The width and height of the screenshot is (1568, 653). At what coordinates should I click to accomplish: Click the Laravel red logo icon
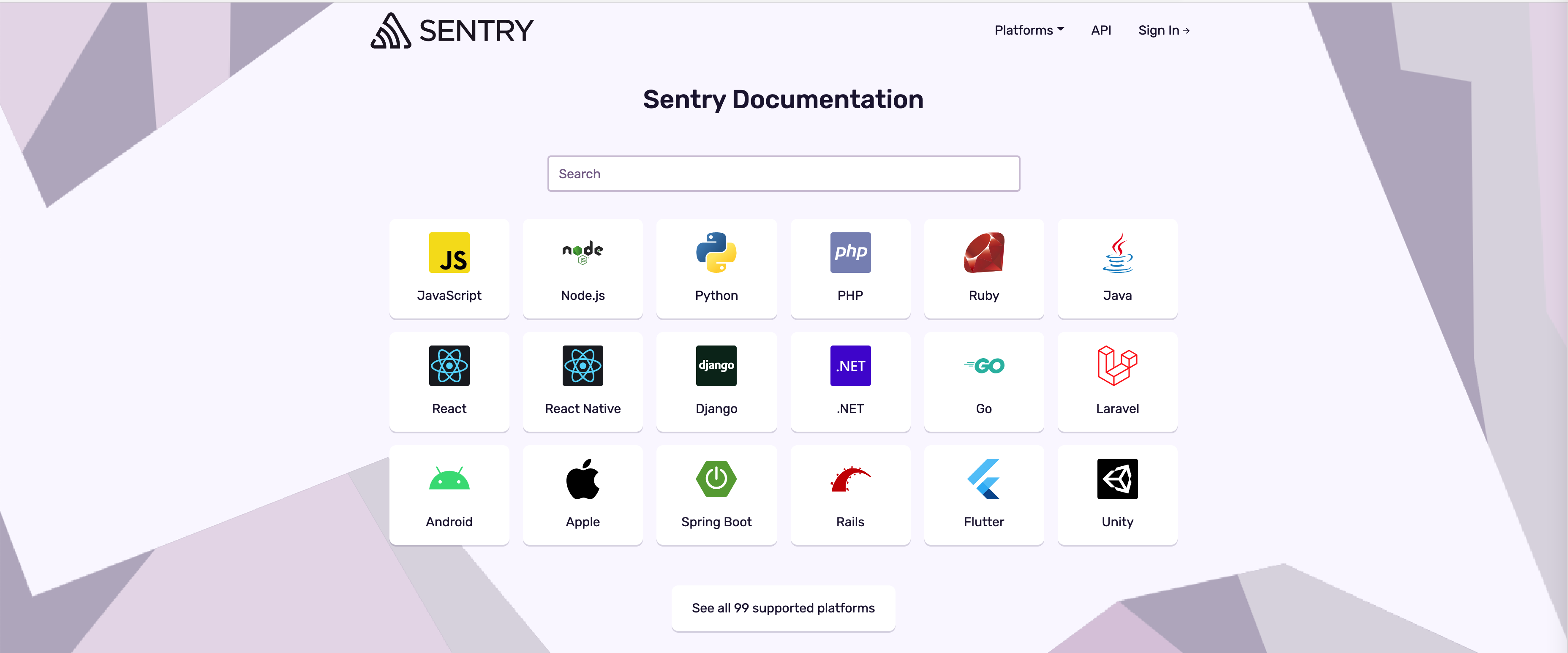coord(1118,366)
